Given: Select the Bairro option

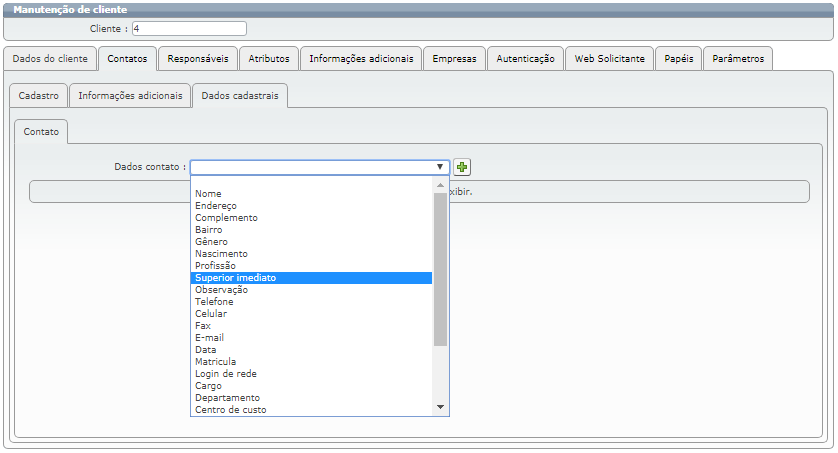Looking at the screenshot, I should 311,230.
